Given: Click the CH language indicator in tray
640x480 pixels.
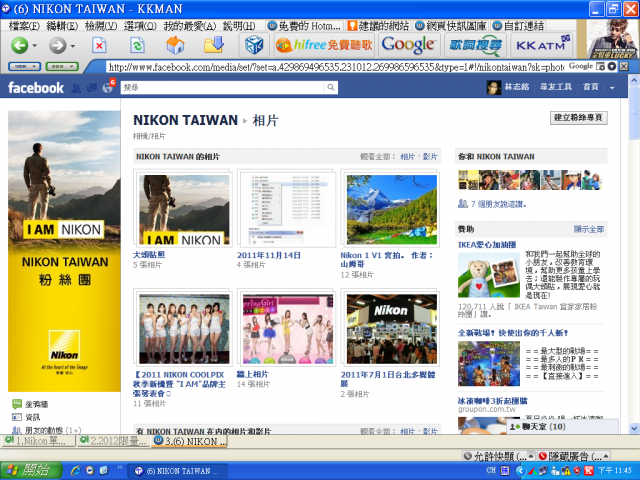Looking at the screenshot, I should click(491, 470).
